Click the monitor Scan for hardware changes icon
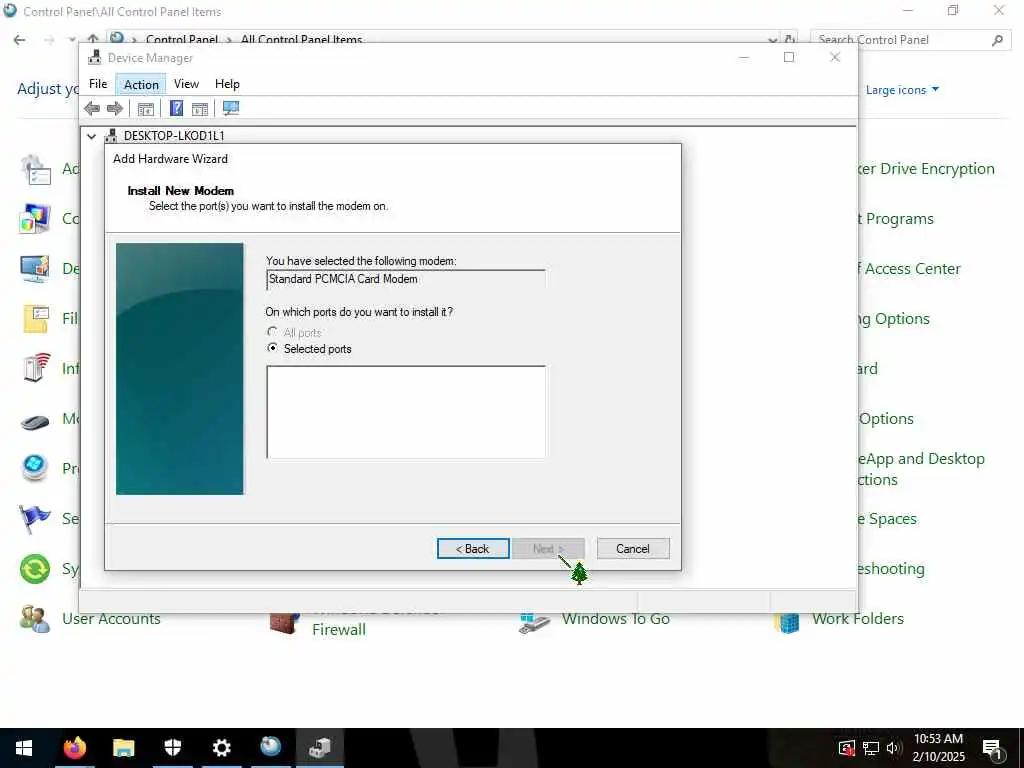1024x768 pixels. click(x=231, y=108)
